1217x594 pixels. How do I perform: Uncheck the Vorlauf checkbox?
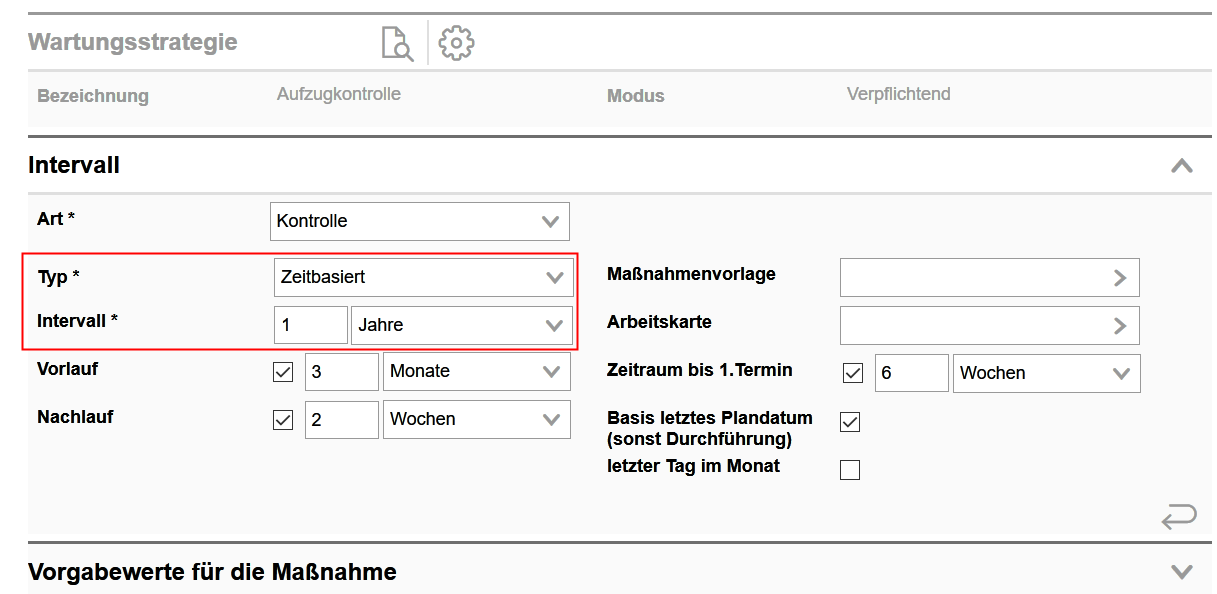click(x=283, y=372)
